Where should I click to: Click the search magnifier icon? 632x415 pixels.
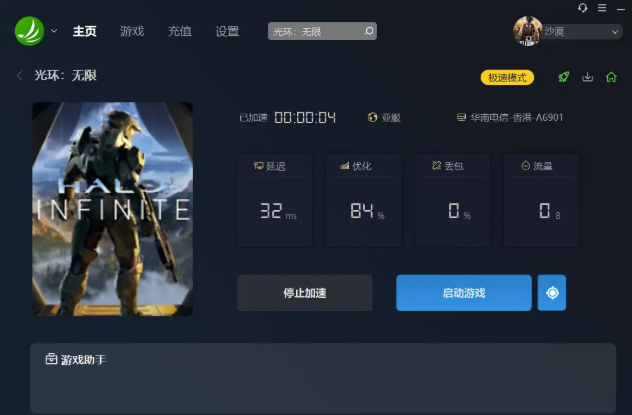368,31
